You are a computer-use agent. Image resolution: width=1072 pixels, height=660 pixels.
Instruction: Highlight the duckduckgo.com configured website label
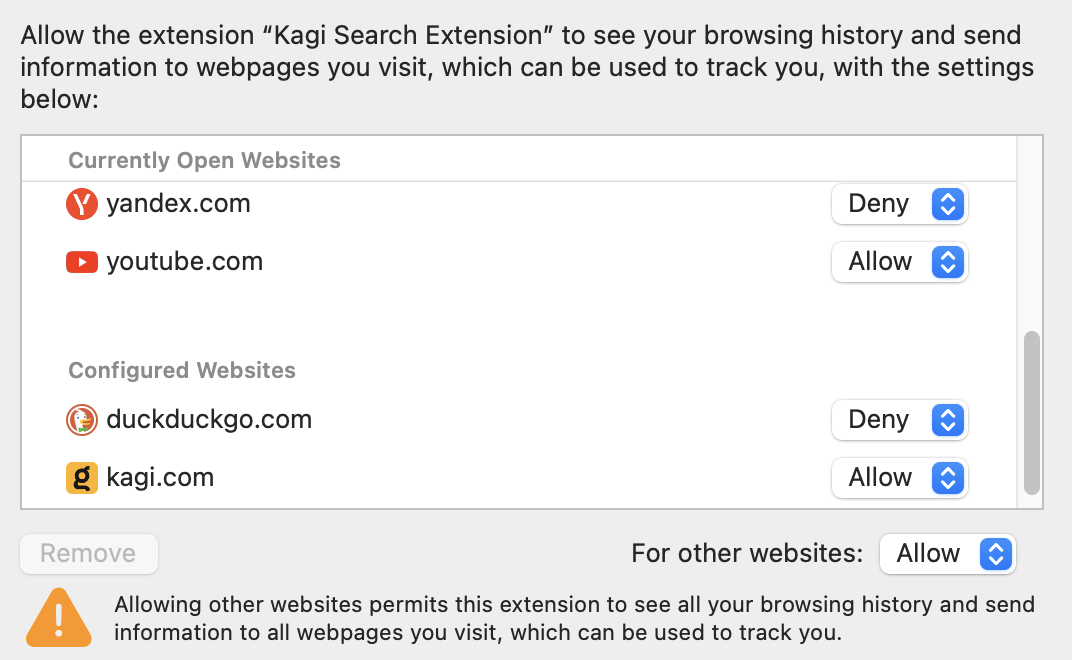[209, 420]
